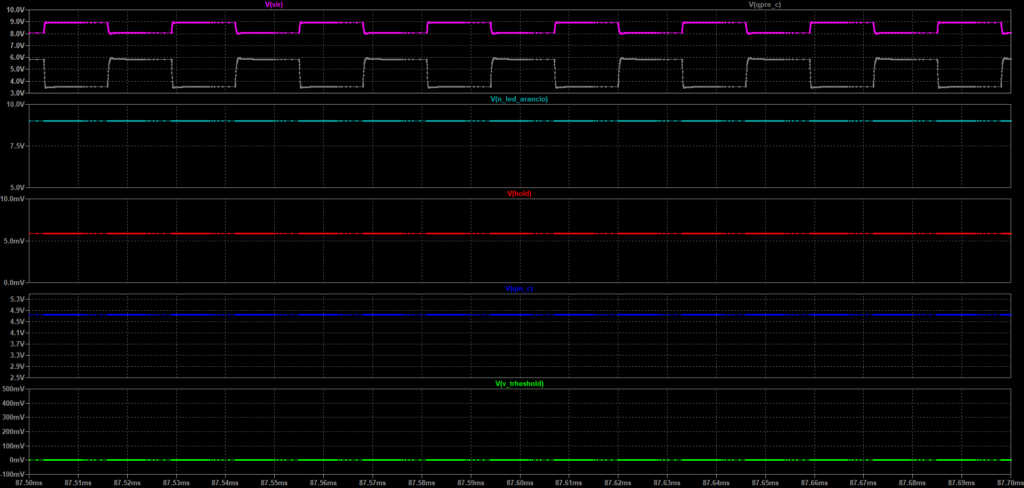Click the 9.0V vertical axis label
The width and height of the screenshot is (1024, 488).
click(16, 22)
